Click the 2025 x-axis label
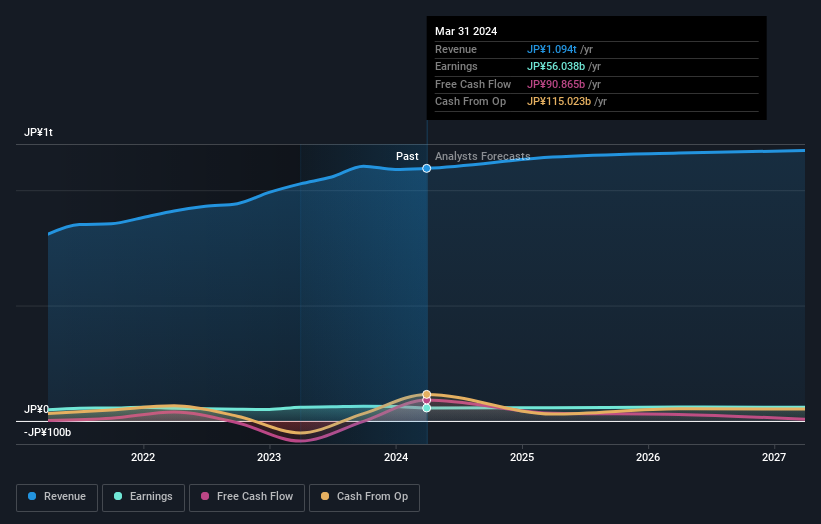 point(522,457)
